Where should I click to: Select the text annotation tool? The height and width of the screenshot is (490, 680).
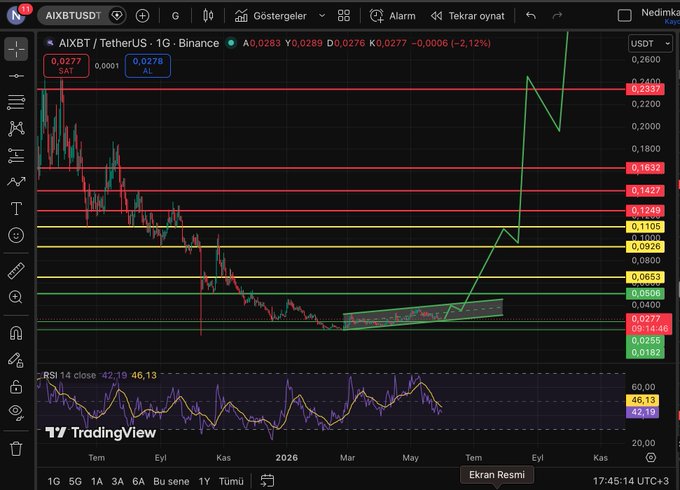[16, 209]
